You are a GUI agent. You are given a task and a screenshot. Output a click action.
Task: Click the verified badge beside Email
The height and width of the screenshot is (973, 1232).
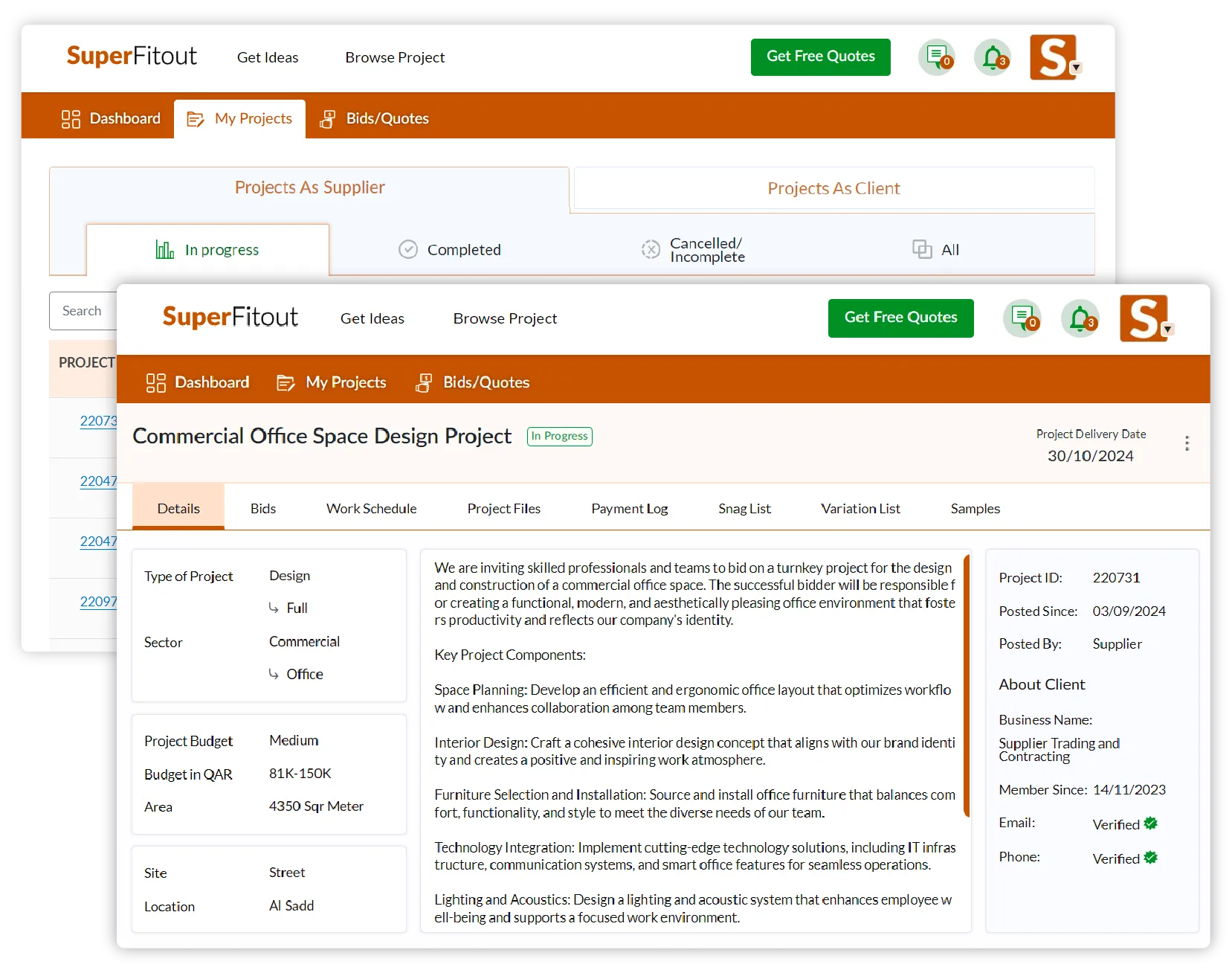click(1150, 823)
